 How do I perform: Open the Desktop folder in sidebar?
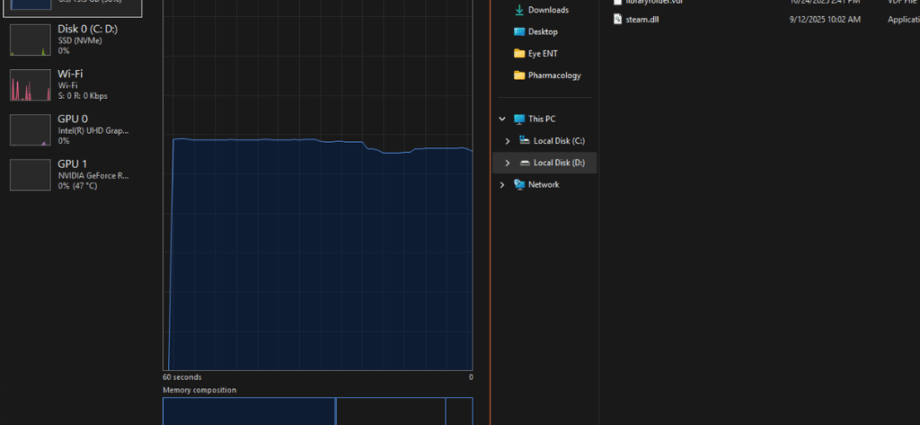(542, 32)
